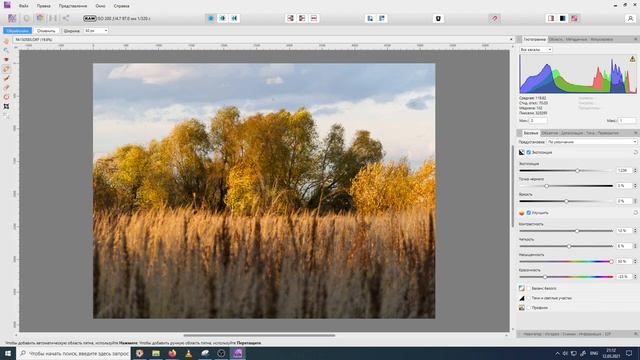Click the exposure value stepper arrows
Image resolution: width=640 pixels, height=360 pixels.
pos(635,170)
